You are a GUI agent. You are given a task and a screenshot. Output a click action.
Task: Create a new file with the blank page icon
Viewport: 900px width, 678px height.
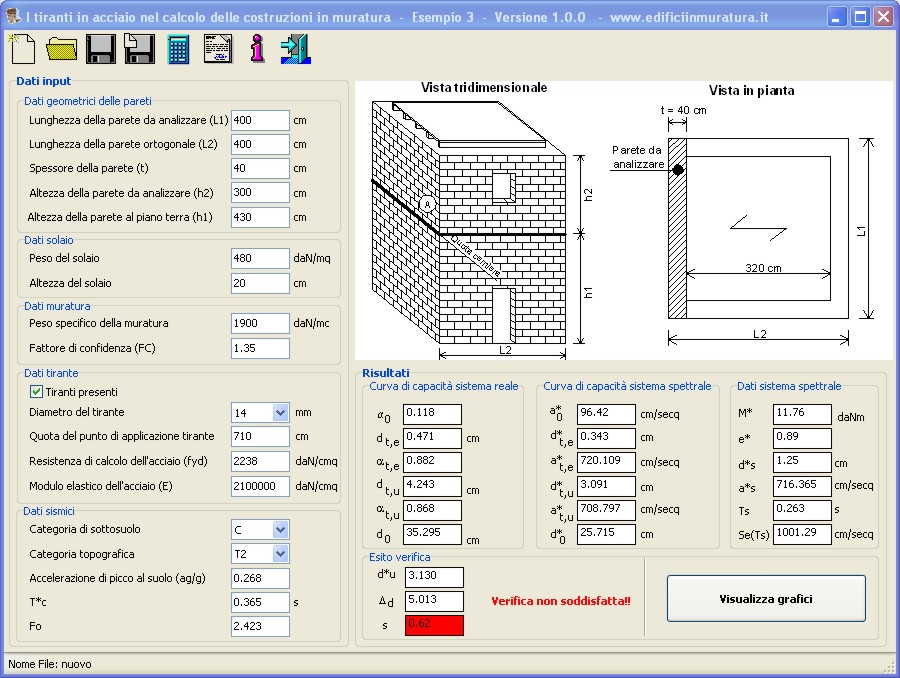pyautogui.click(x=22, y=48)
